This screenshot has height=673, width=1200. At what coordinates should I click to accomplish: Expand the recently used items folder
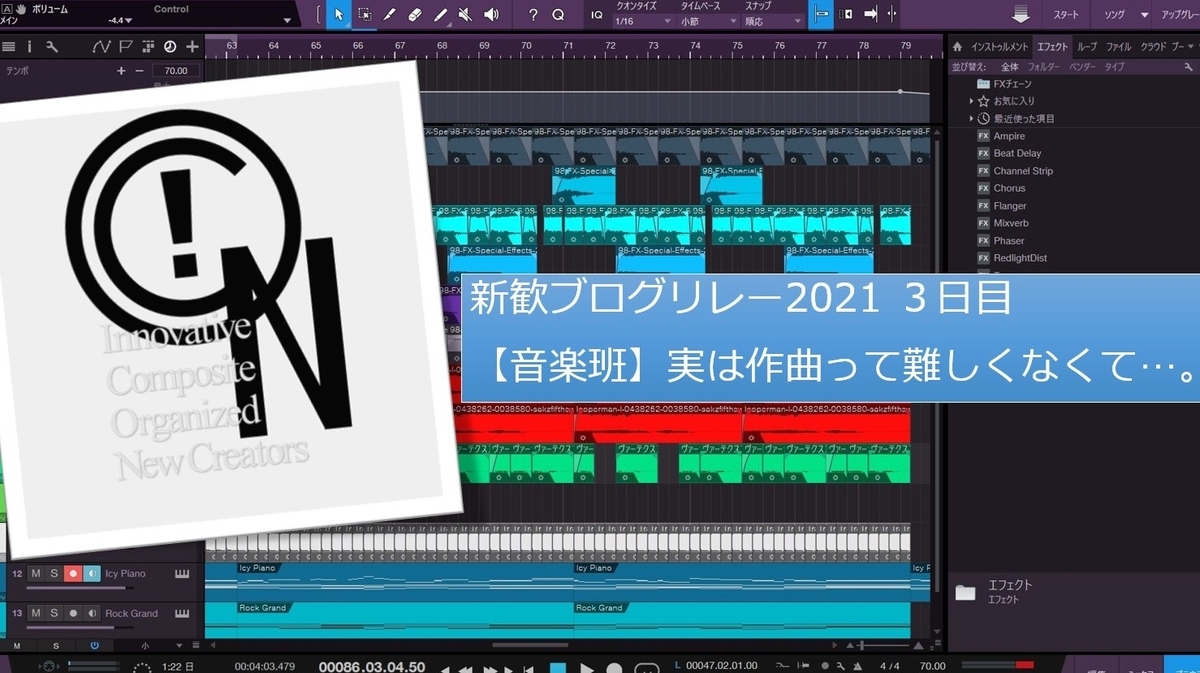(x=971, y=118)
